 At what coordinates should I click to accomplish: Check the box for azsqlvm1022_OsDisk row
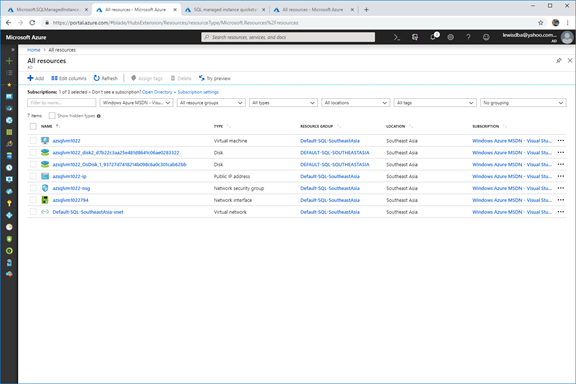[33, 164]
